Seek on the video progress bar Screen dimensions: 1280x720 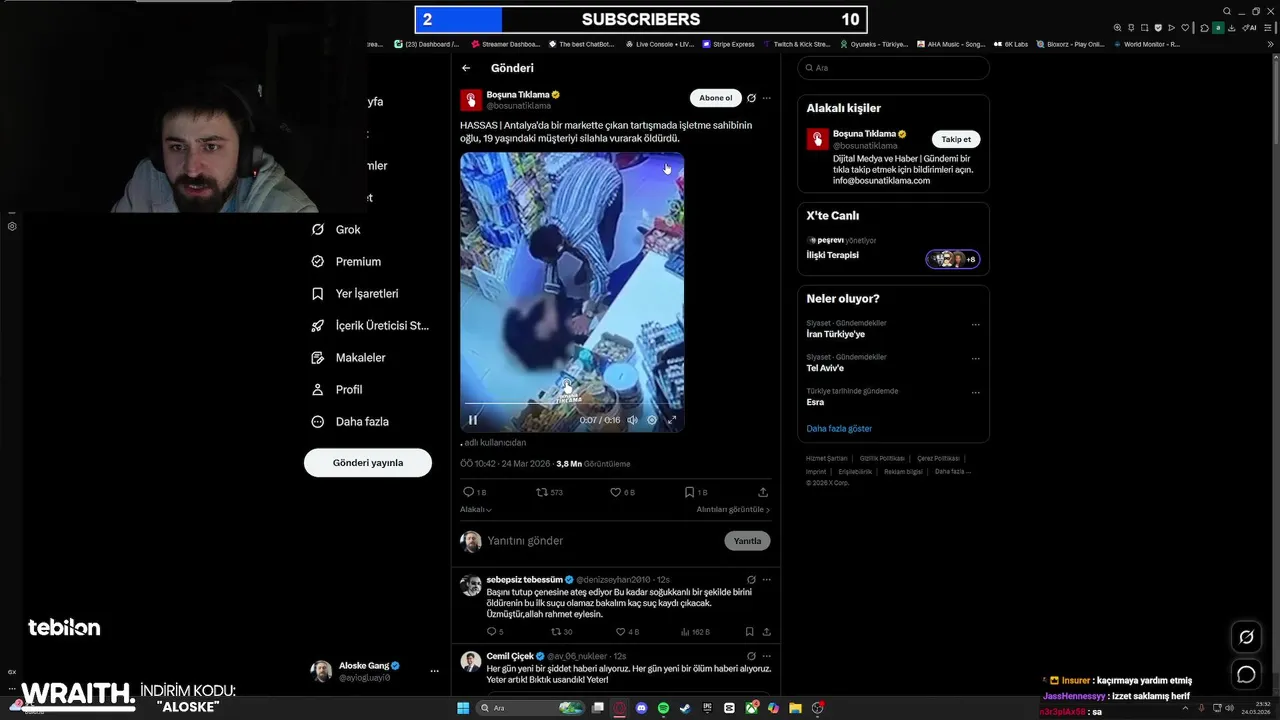tap(571, 404)
